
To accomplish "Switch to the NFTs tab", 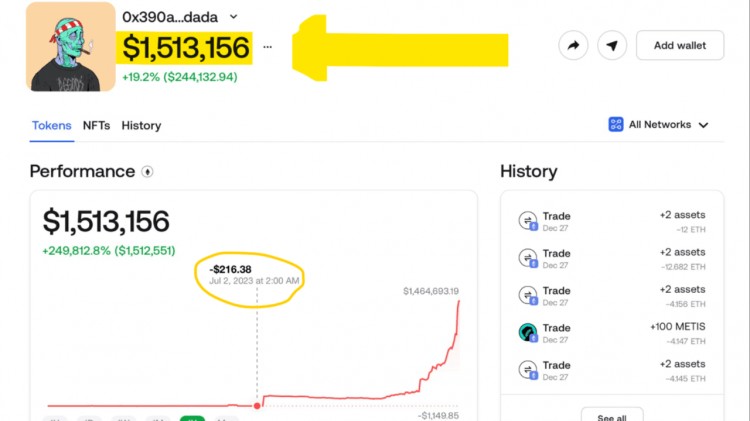I will click(96, 125).
